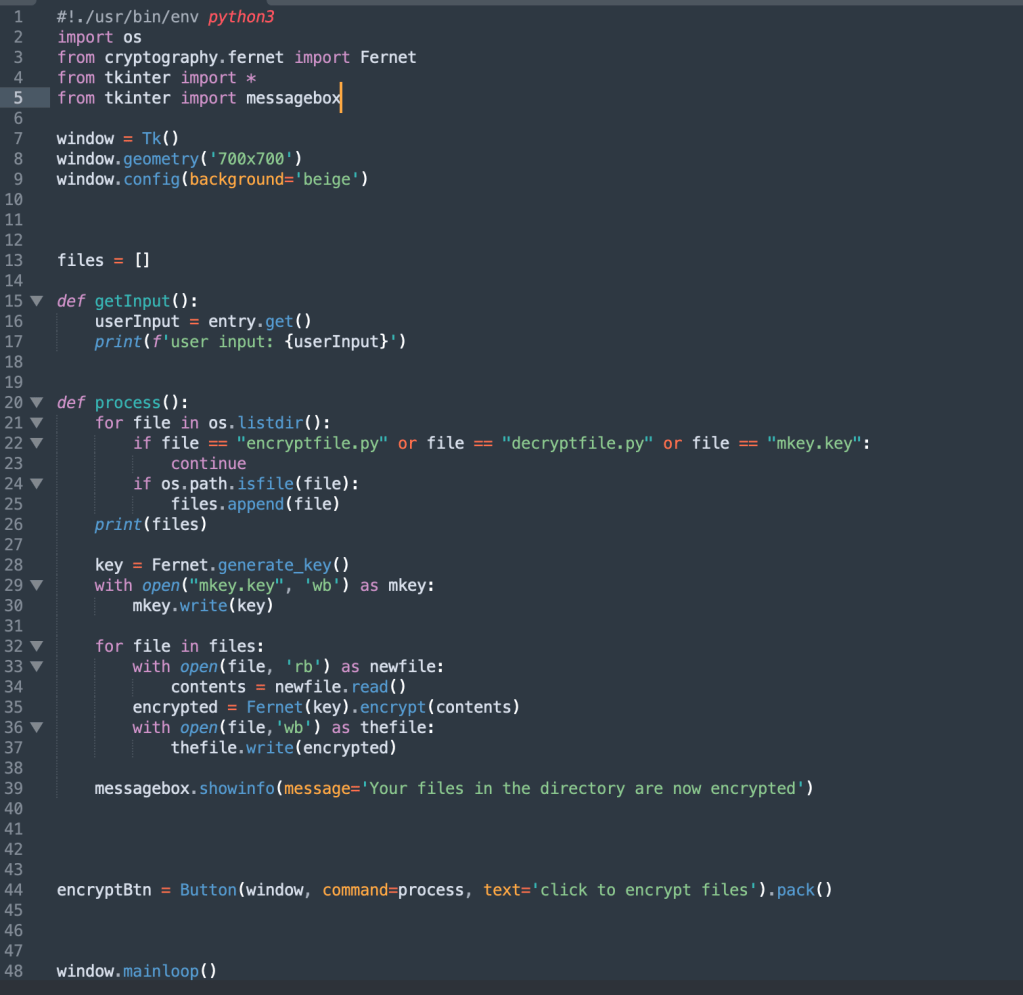Screen dimensions: 1023x995
Task: Fold the with open 'wb' thefile block
Action: tap(37, 727)
